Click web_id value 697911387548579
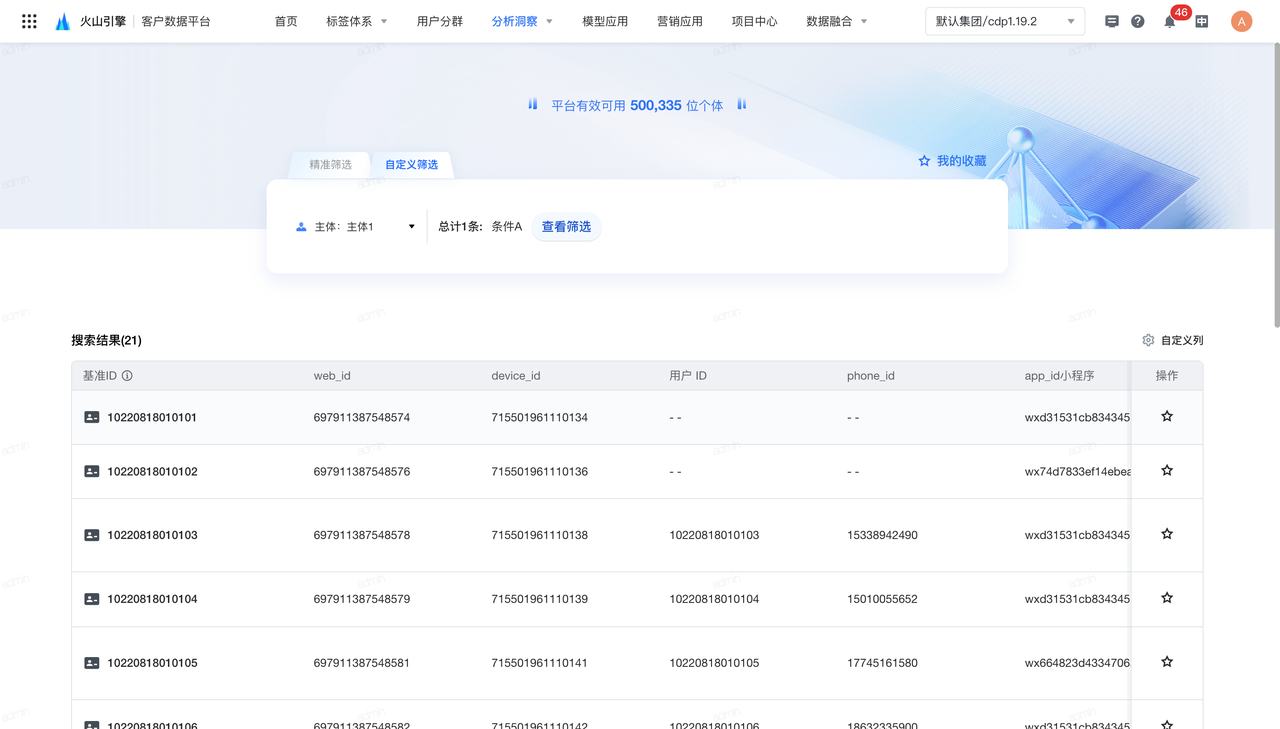This screenshot has height=729, width=1280. [362, 599]
